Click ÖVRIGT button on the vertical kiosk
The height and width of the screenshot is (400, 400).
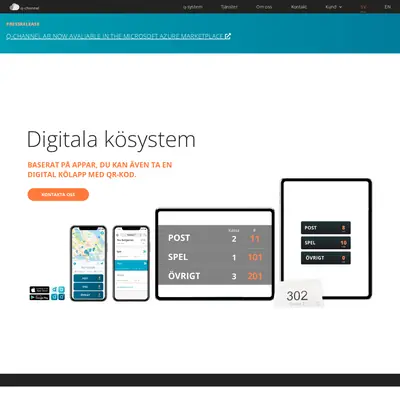click(x=326, y=258)
